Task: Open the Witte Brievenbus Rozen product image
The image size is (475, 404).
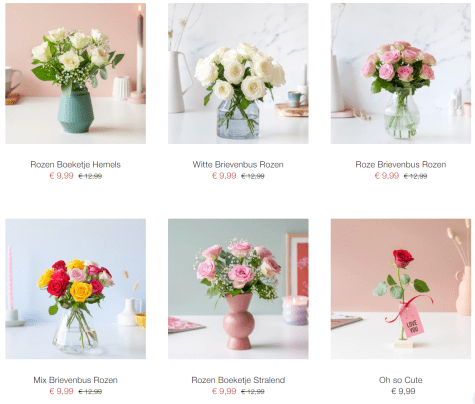Action: pos(238,73)
